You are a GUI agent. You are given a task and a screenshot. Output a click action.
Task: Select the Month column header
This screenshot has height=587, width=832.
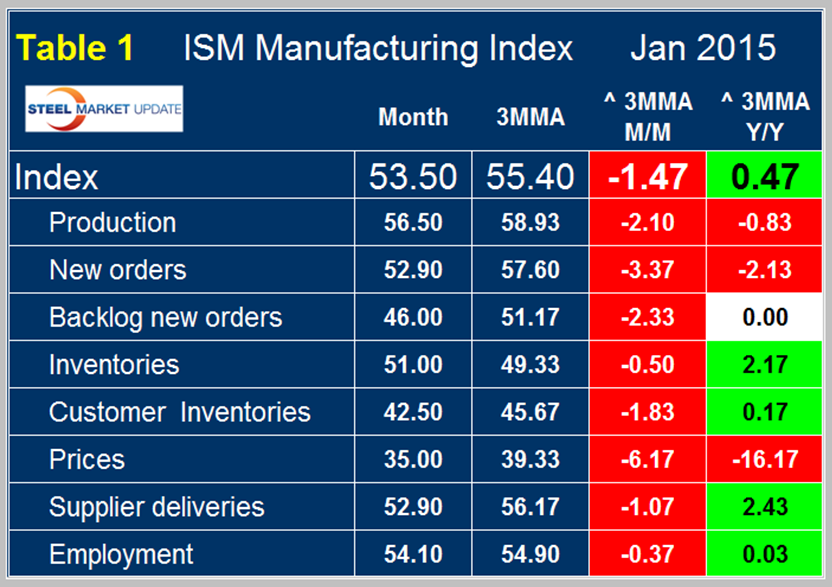coord(413,117)
